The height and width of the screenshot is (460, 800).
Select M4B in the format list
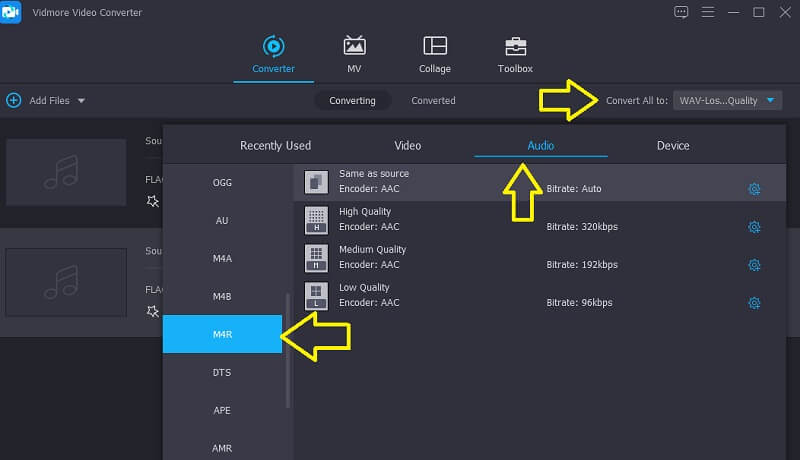[222, 296]
